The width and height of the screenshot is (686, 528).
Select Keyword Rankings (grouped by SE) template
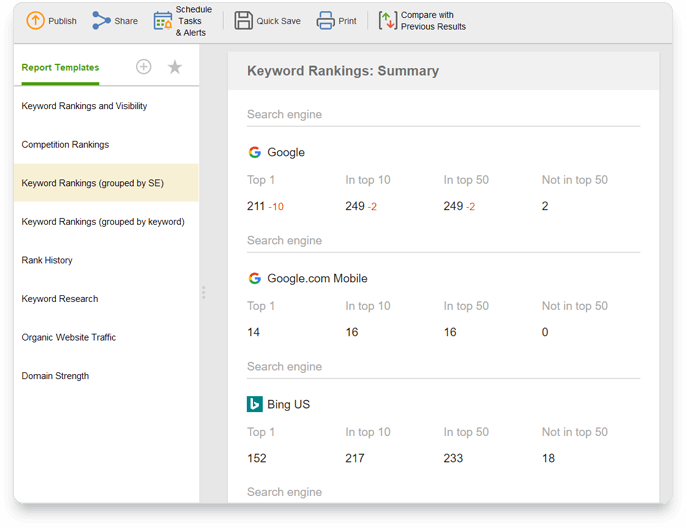106,183
